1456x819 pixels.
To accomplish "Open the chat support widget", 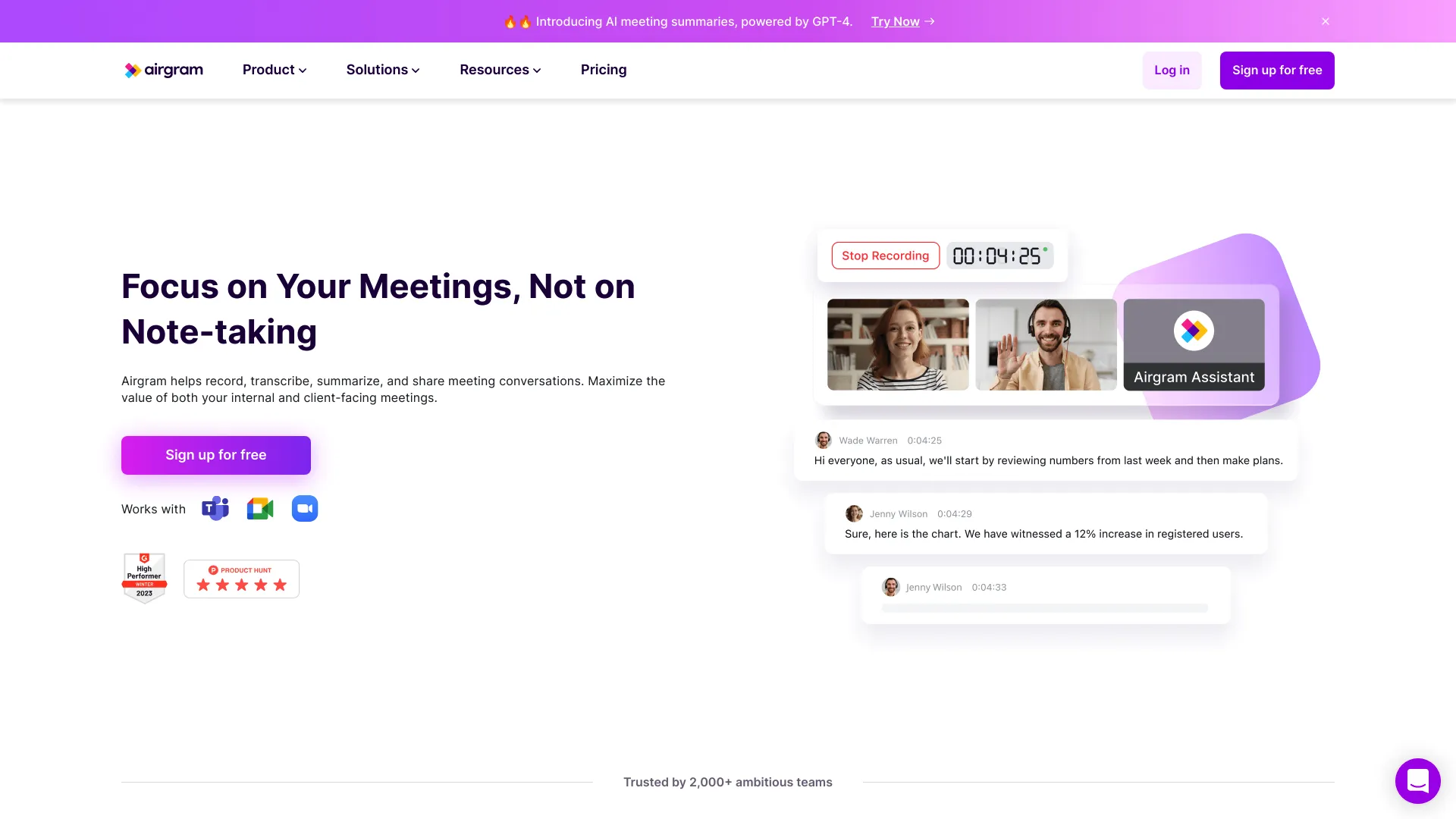I will point(1417,780).
